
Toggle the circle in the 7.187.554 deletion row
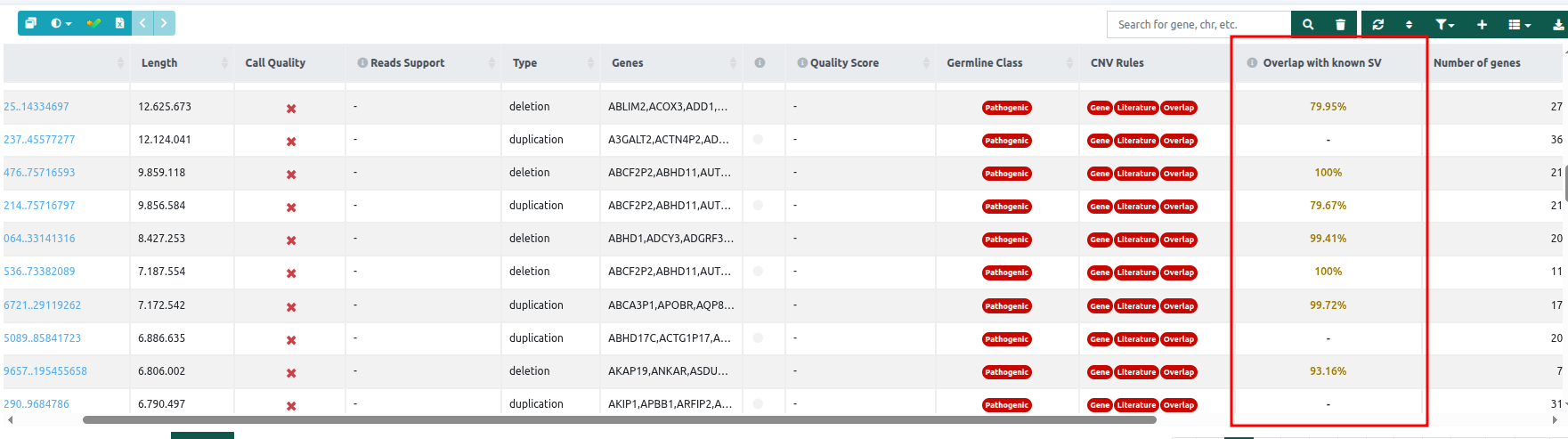[x=758, y=272]
